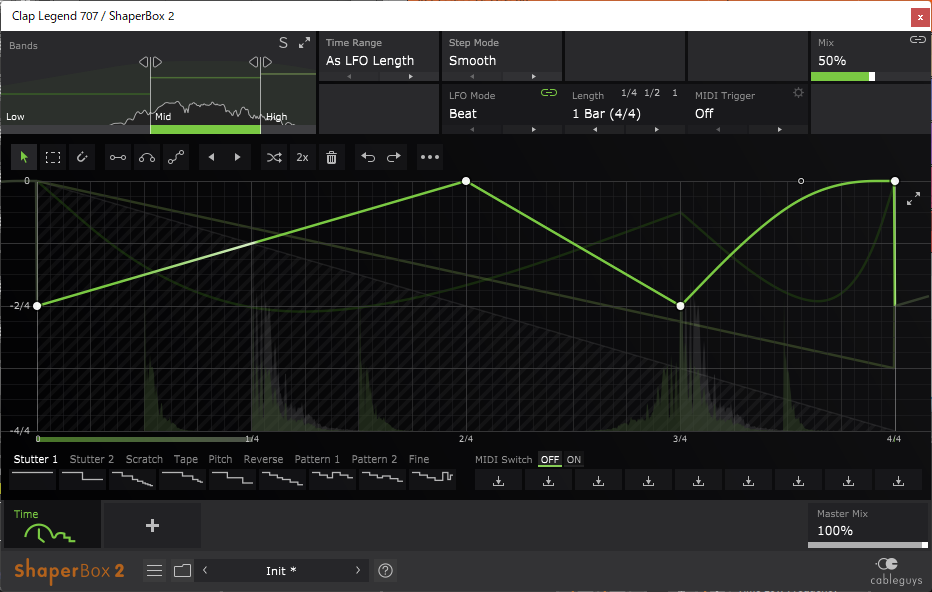
Task: Adjust the Mix 50% slider
Action: (870, 77)
